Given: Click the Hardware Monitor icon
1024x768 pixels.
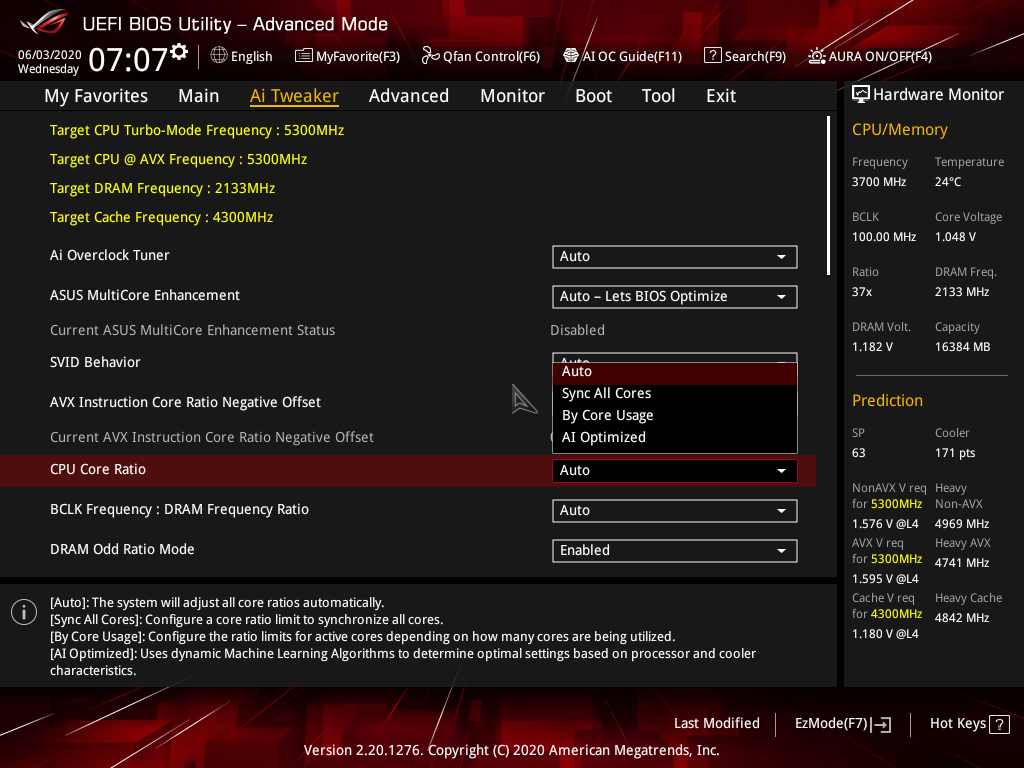Looking at the screenshot, I should (x=861, y=93).
